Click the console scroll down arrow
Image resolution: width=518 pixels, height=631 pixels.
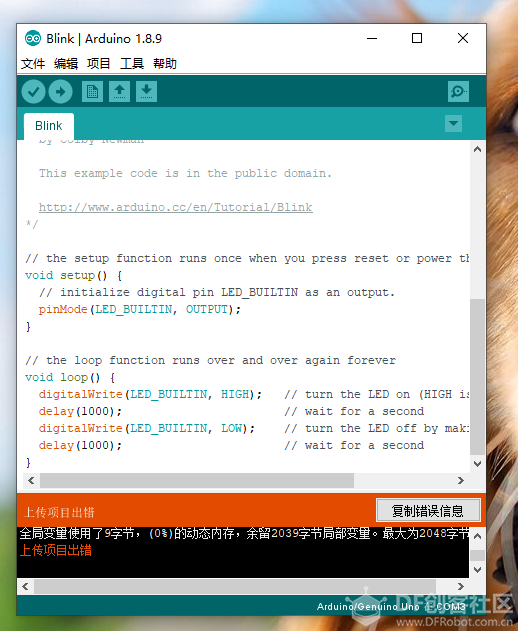coord(477,570)
